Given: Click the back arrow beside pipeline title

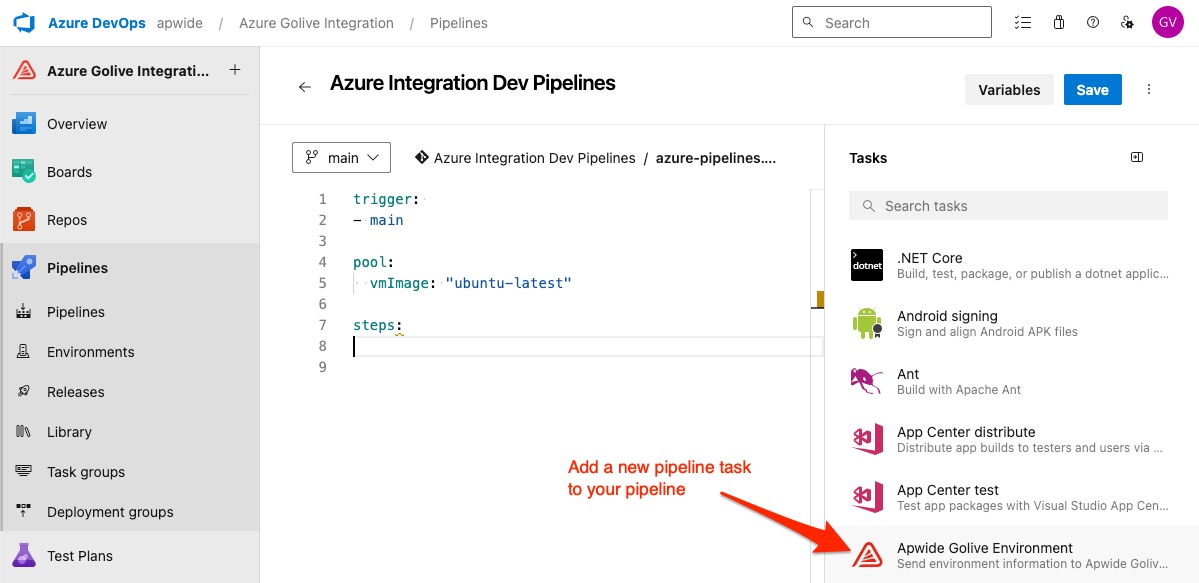Looking at the screenshot, I should tap(305, 87).
